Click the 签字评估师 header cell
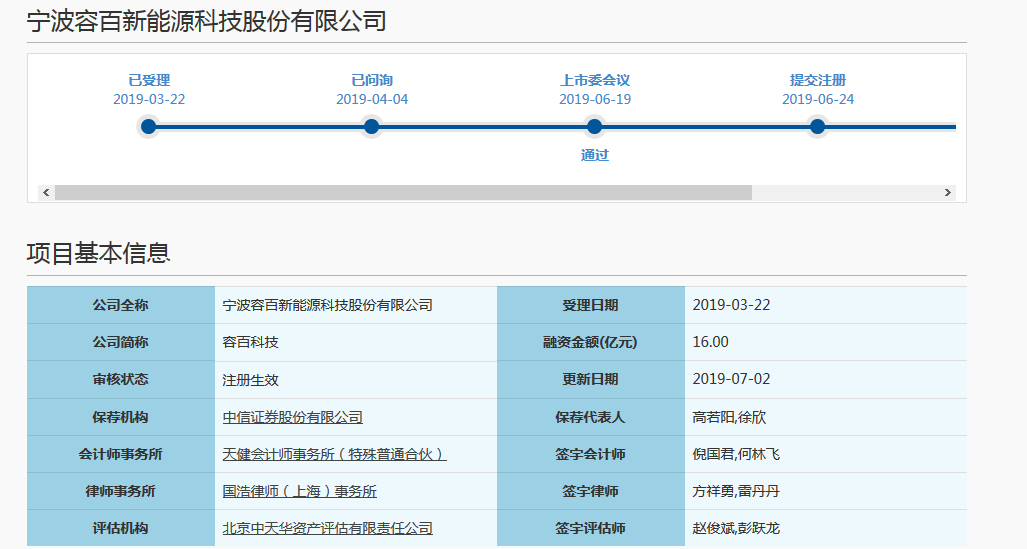The width and height of the screenshot is (1027, 549). pyautogui.click(x=591, y=528)
